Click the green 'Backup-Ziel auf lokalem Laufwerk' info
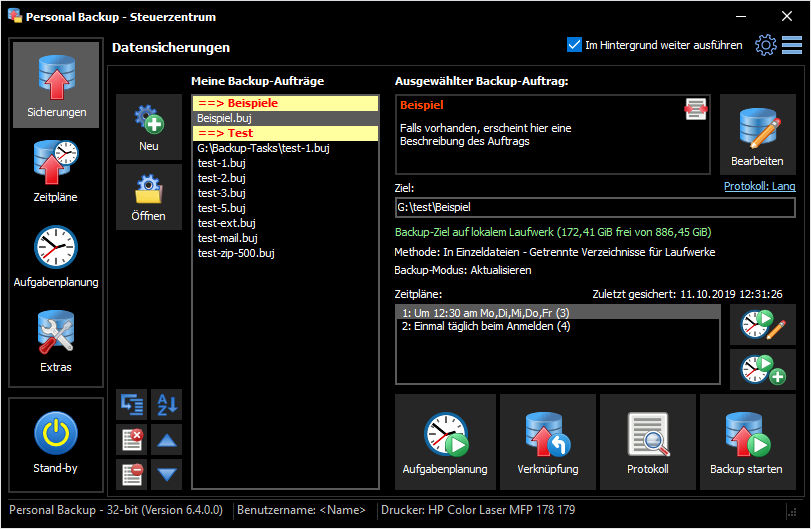 click(x=553, y=232)
